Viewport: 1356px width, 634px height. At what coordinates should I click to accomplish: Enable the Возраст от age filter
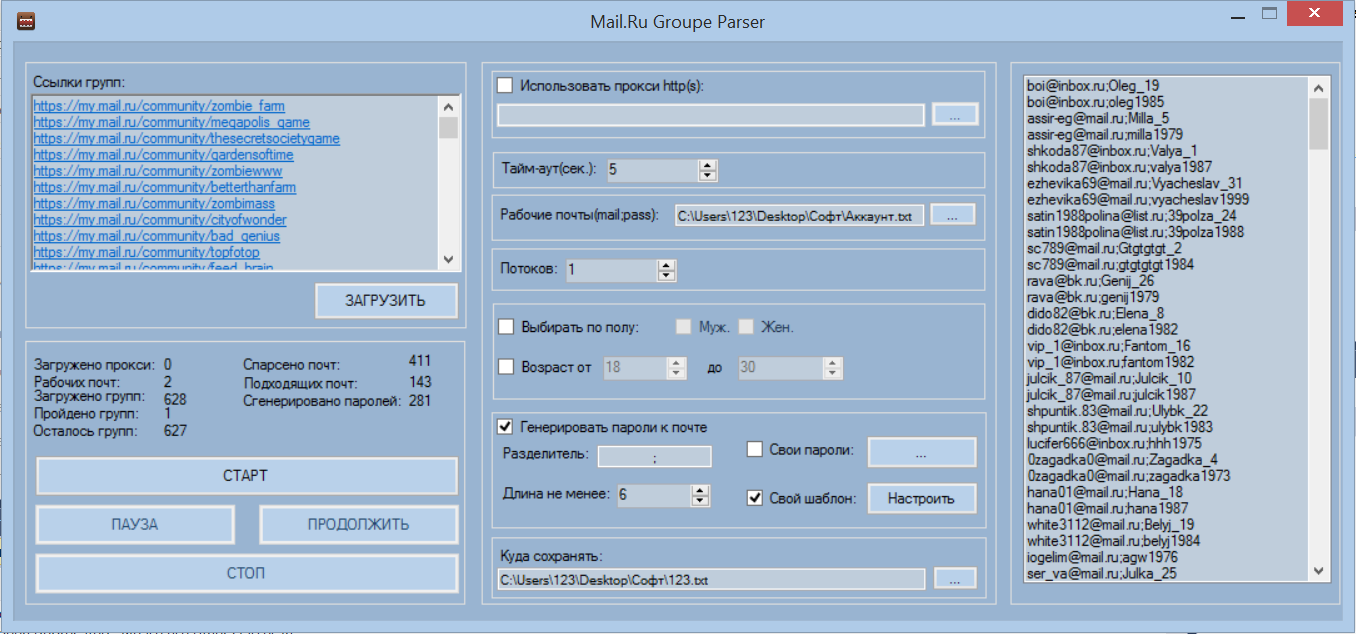click(506, 367)
